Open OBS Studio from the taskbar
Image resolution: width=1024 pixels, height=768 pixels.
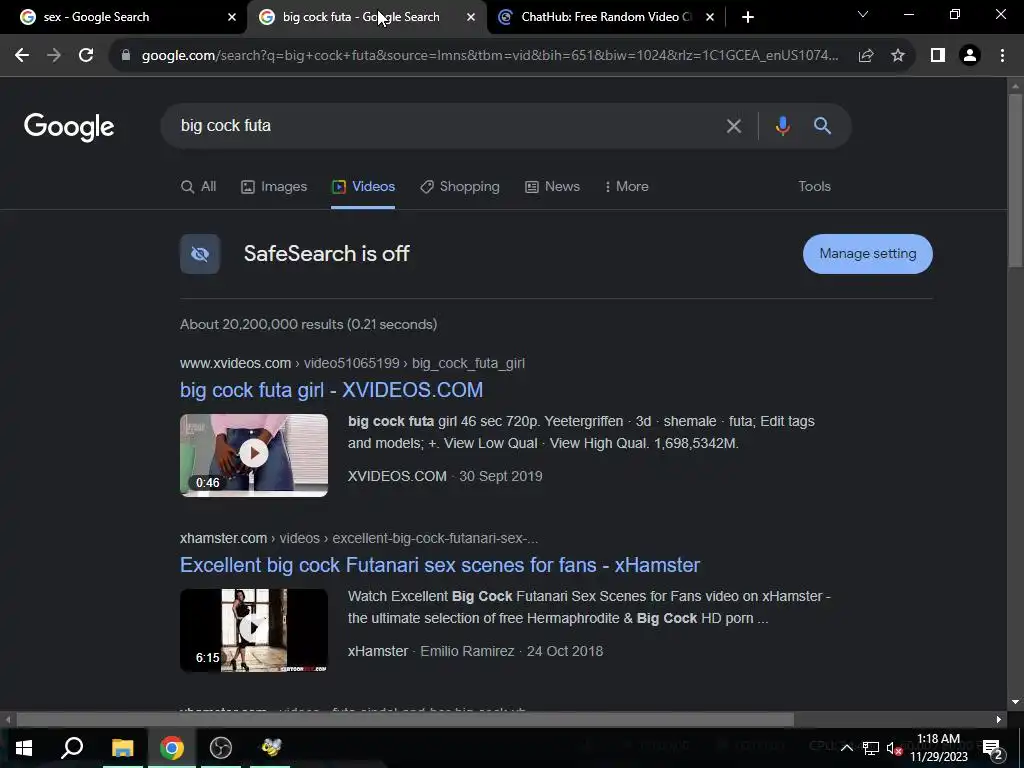tap(221, 748)
